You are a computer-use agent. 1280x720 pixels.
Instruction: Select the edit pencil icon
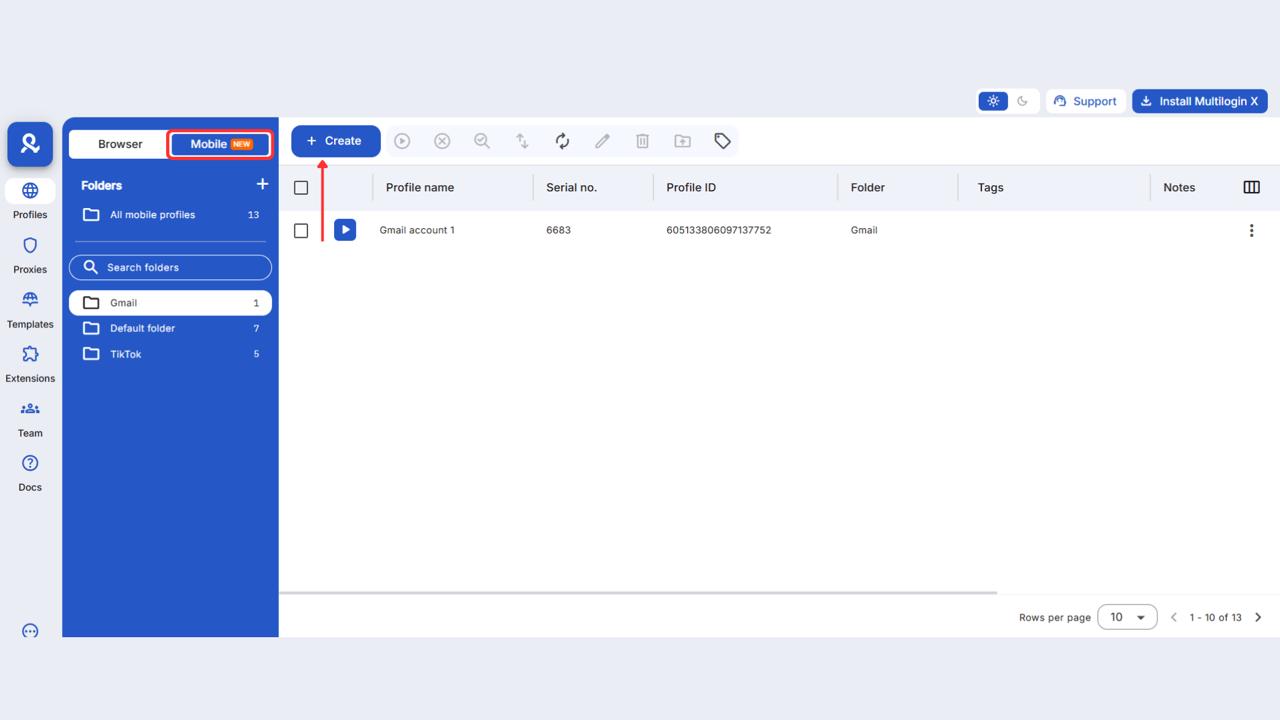[x=602, y=141]
